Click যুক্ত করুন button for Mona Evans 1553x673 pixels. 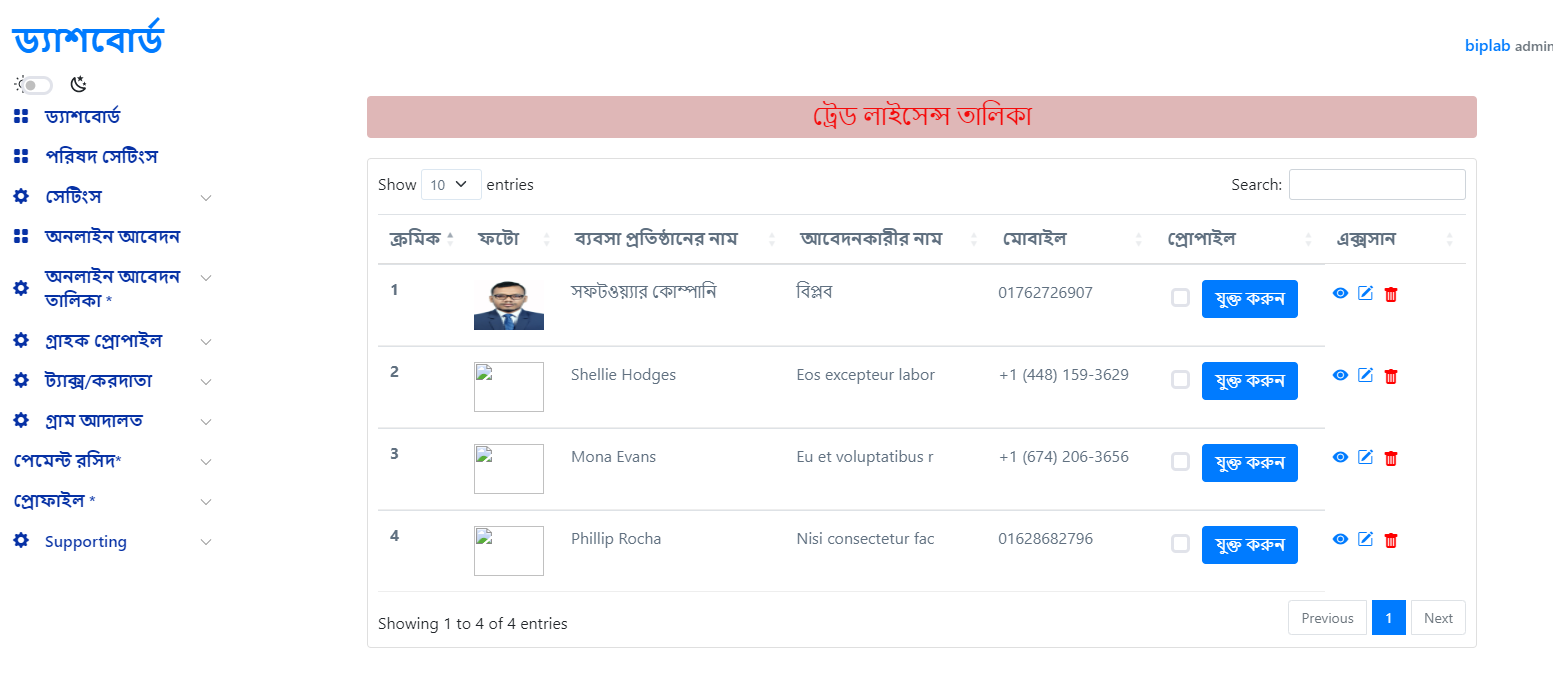point(1249,463)
